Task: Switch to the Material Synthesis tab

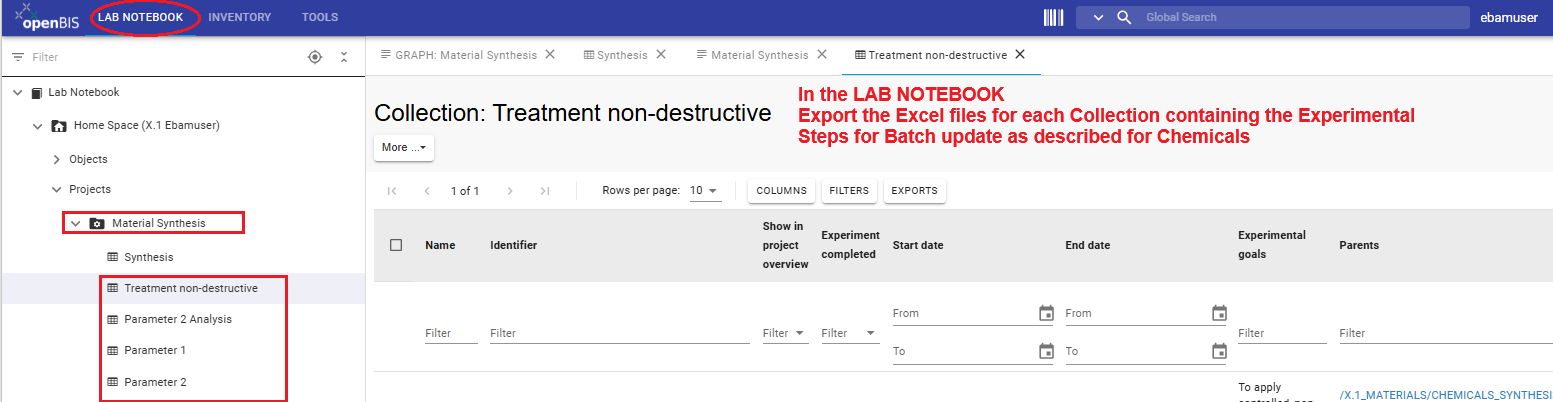Action: click(759, 55)
